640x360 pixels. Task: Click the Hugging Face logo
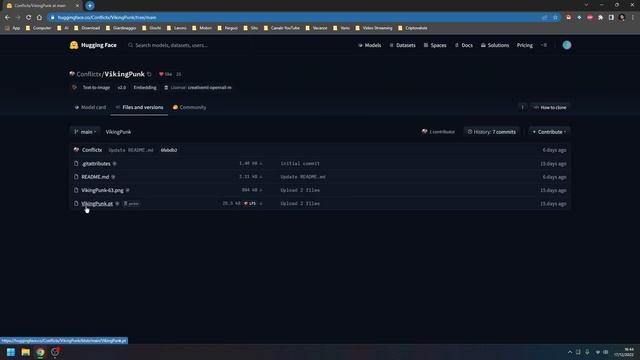pos(93,45)
